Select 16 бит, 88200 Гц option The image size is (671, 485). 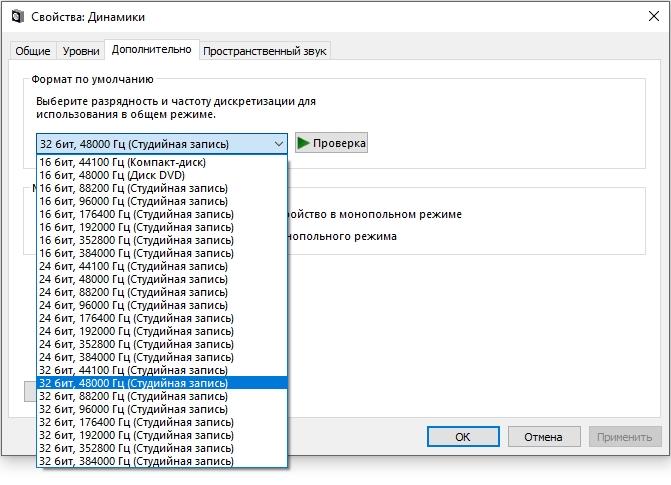click(162, 188)
